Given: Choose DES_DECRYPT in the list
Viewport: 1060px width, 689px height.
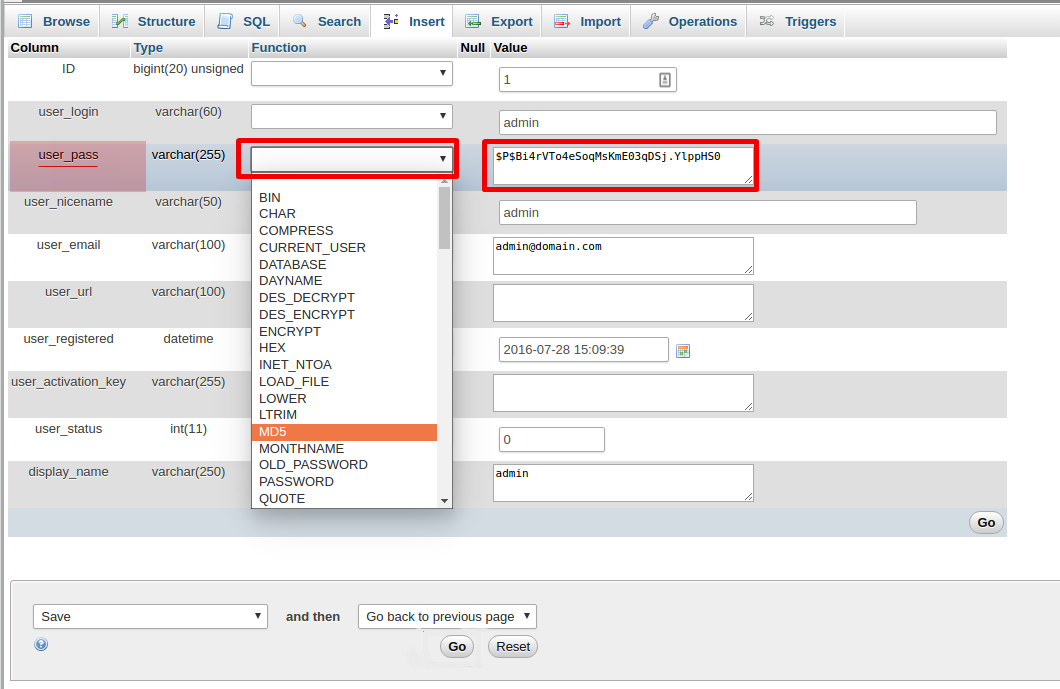Looking at the screenshot, I should [344, 298].
